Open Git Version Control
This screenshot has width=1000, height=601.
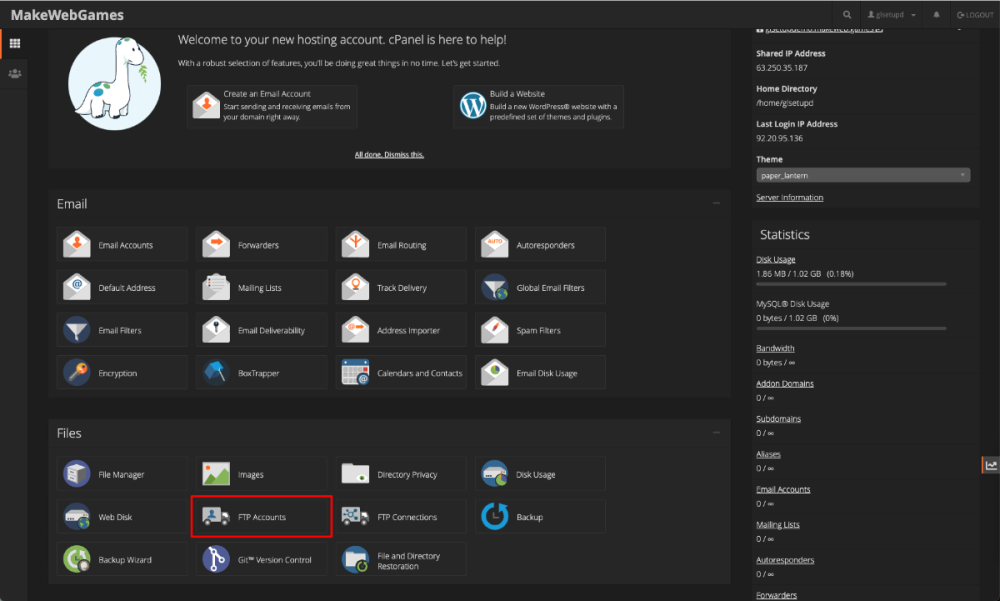(261, 559)
